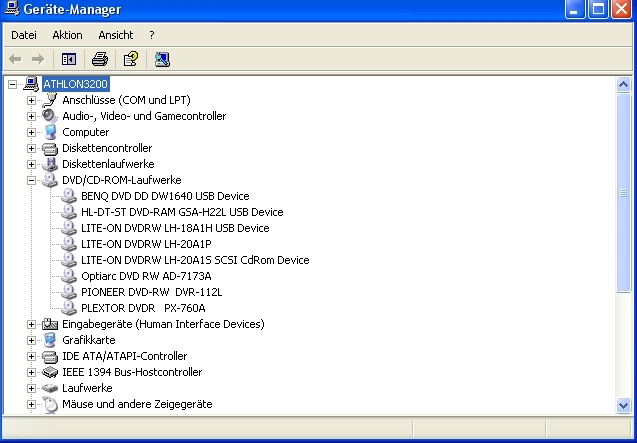
Task: Select the PLEXTOR DVDR PX-760A drive
Action: 144,308
